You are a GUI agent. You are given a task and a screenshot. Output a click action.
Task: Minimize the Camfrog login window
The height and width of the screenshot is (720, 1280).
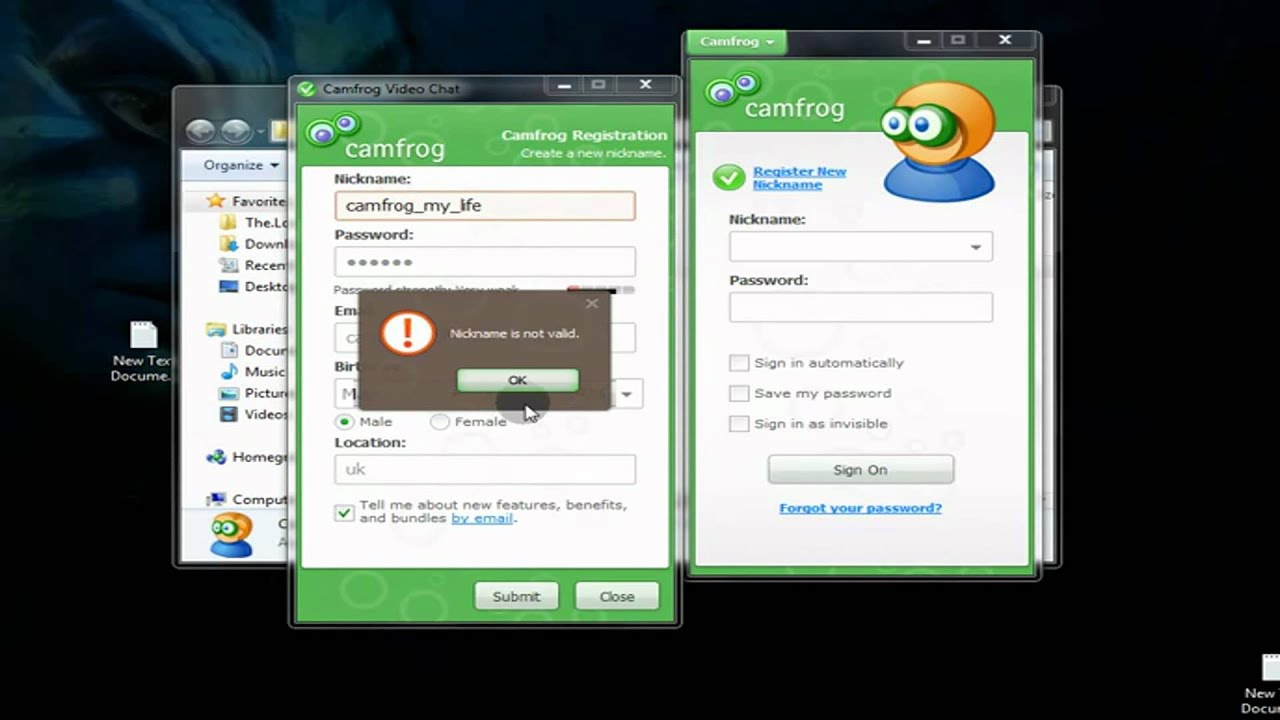point(924,41)
